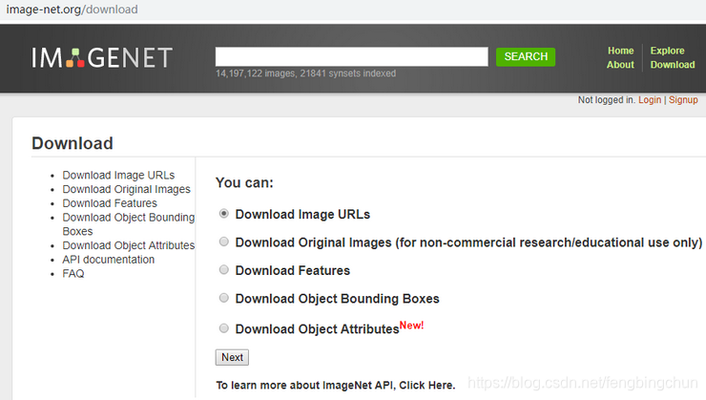Click the ImageNet logo
The image size is (706, 400).
pyautogui.click(x=102, y=58)
